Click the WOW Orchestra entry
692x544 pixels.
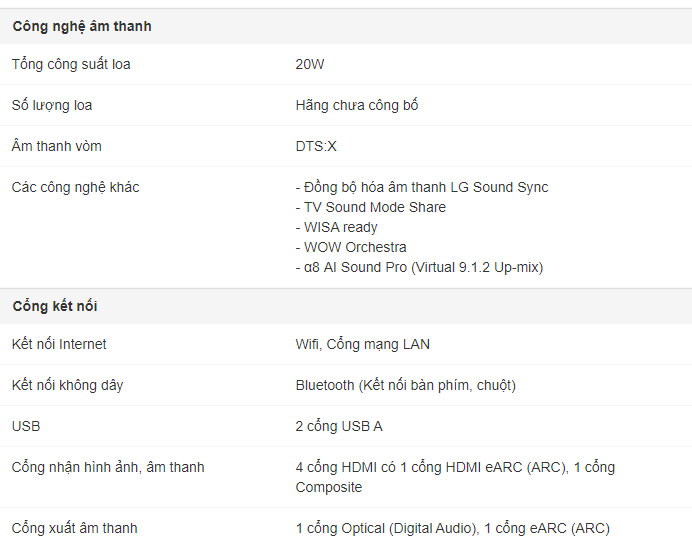click(351, 247)
